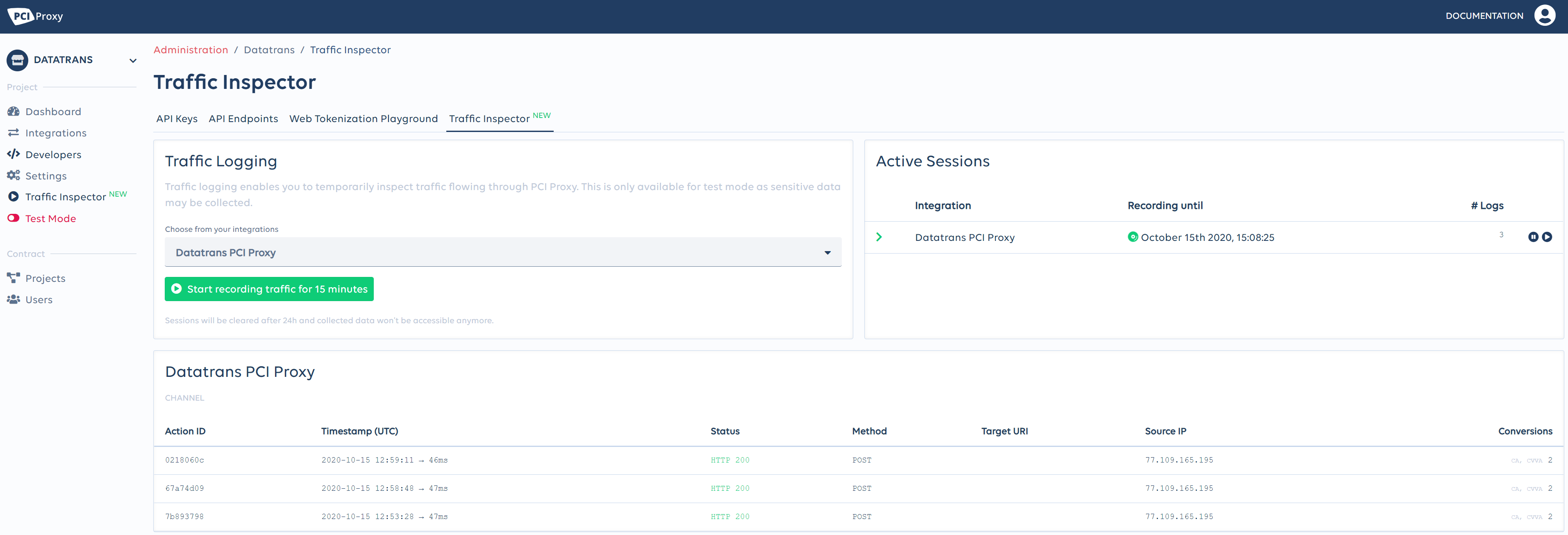Open the integrations dropdown showing Datatrans PCI Proxy
The width and height of the screenshot is (1568, 535).
[x=503, y=252]
